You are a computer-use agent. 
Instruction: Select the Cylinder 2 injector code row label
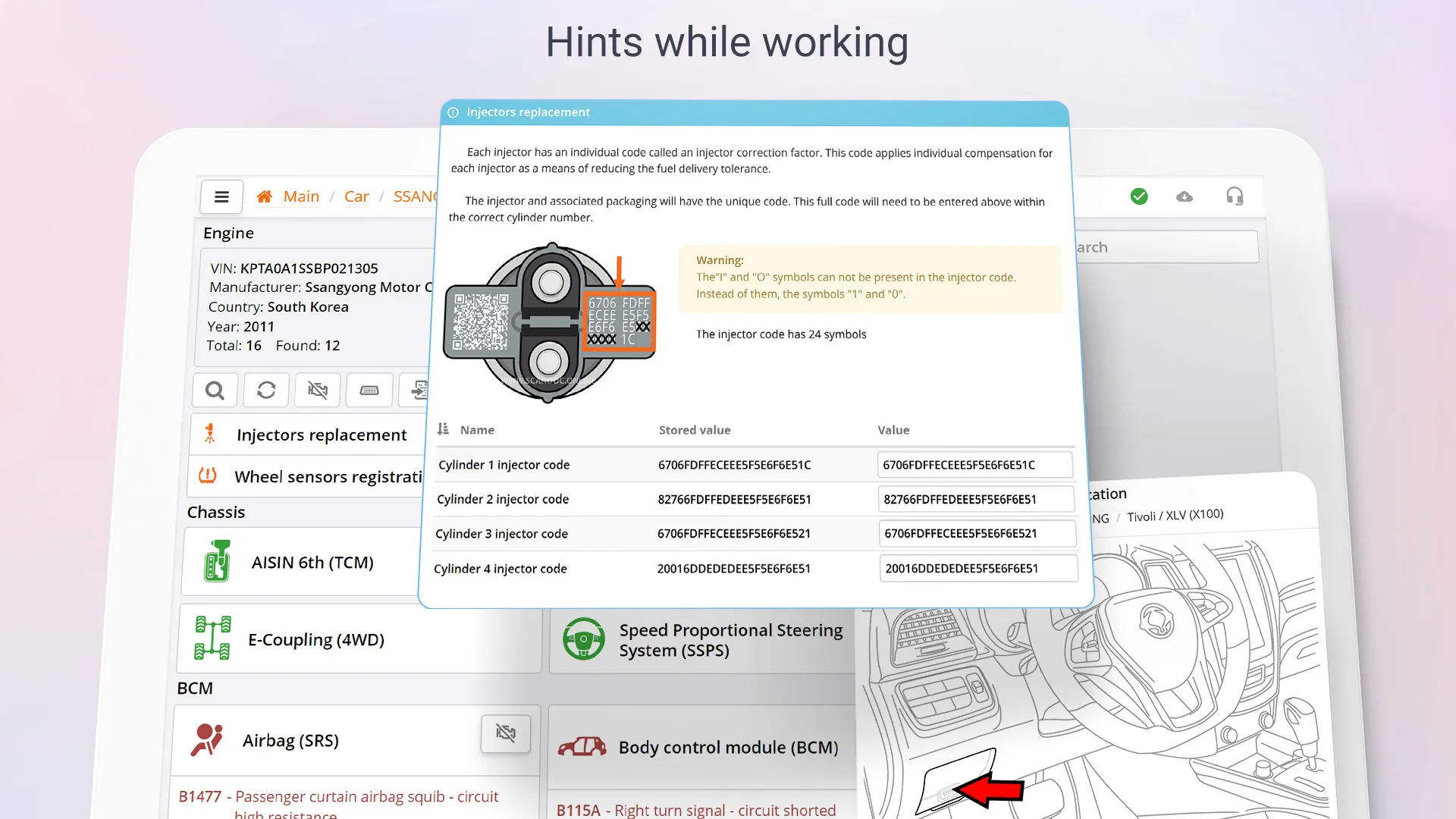pos(502,499)
